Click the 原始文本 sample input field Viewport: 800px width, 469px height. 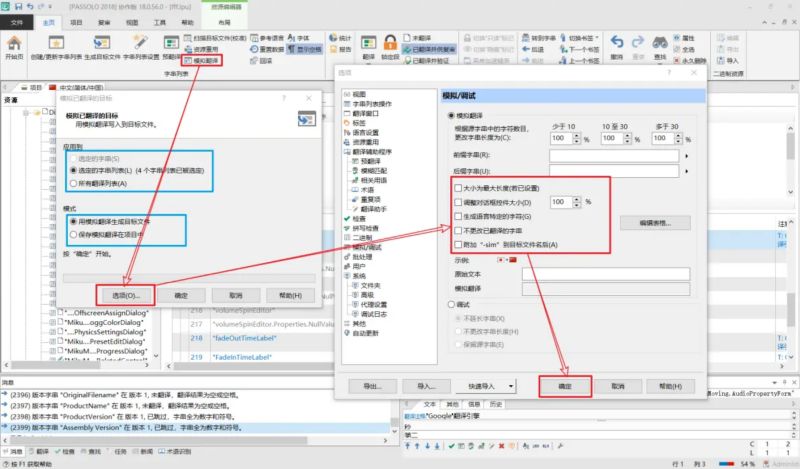(x=598, y=273)
